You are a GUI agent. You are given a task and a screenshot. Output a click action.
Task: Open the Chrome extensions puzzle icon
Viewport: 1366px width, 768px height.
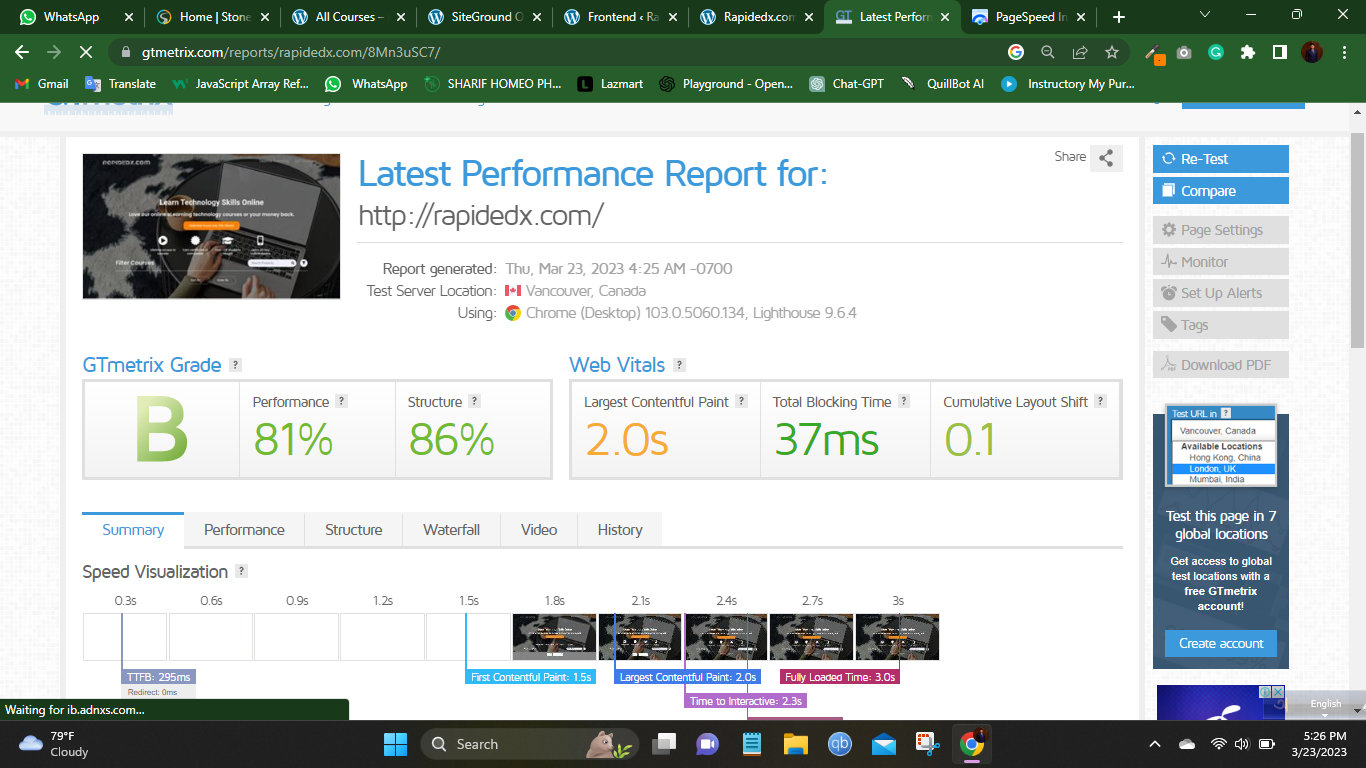1247,52
